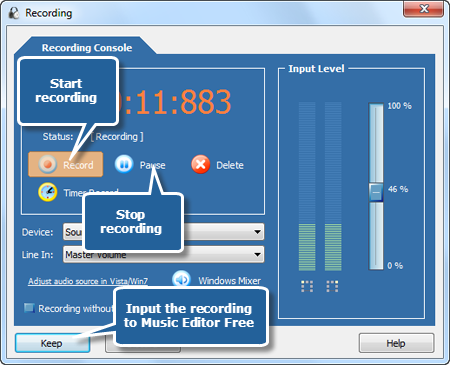Click the Keep button

coord(52,343)
